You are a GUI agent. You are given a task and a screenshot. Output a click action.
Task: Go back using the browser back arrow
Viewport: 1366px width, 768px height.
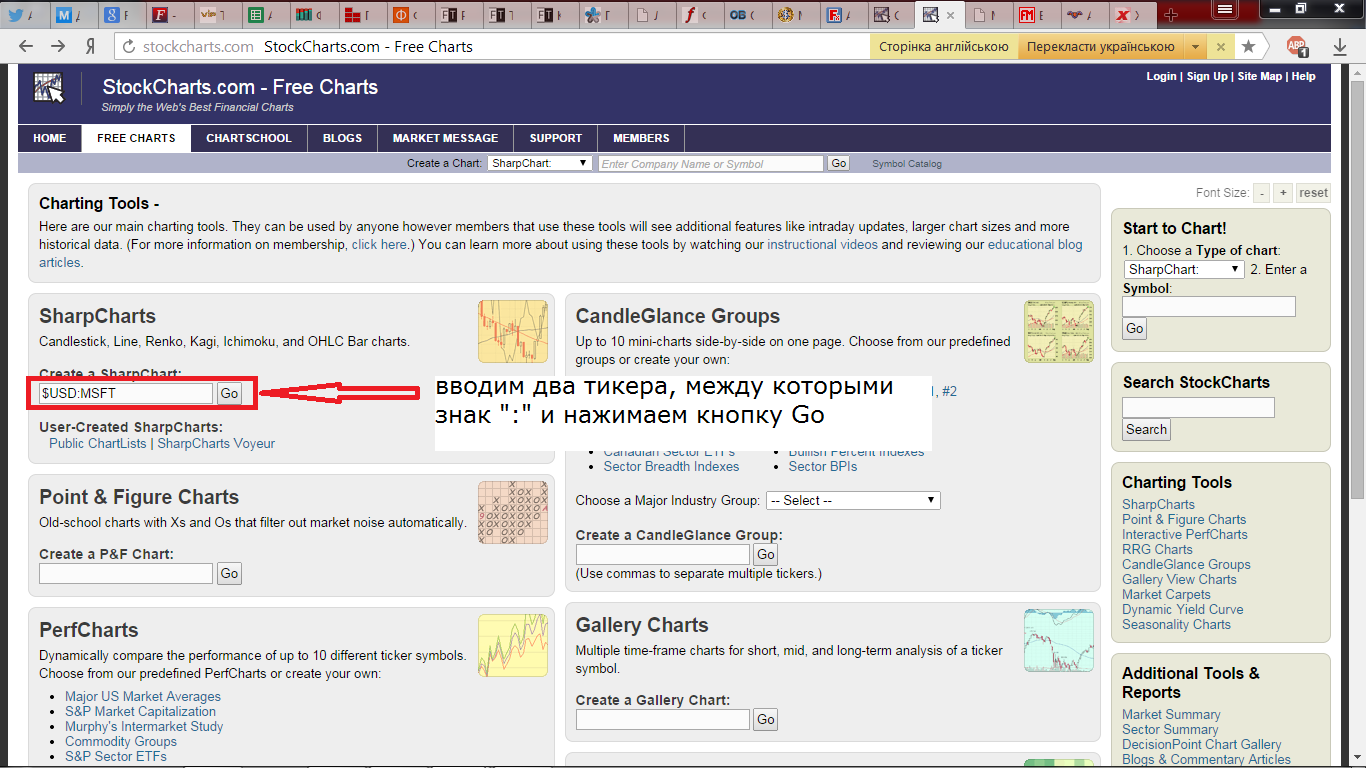click(26, 47)
